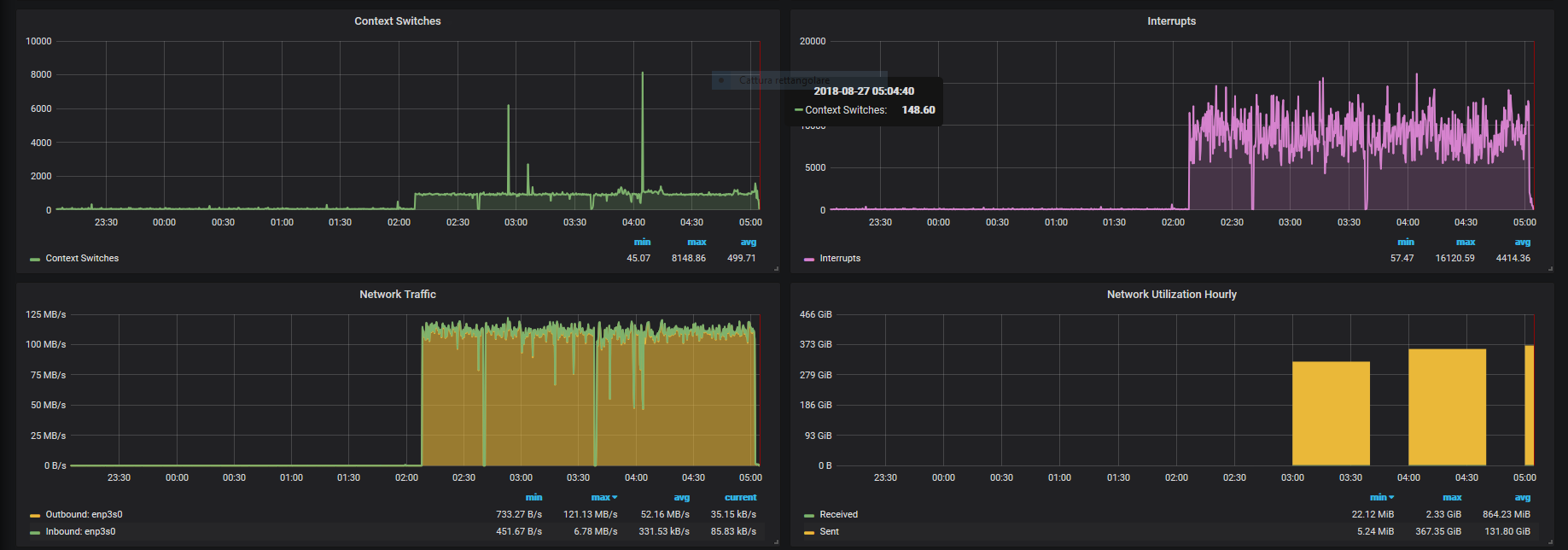The image size is (1568, 550).
Task: Click the 57.47 min value for Interrupts
Action: tap(1402, 258)
